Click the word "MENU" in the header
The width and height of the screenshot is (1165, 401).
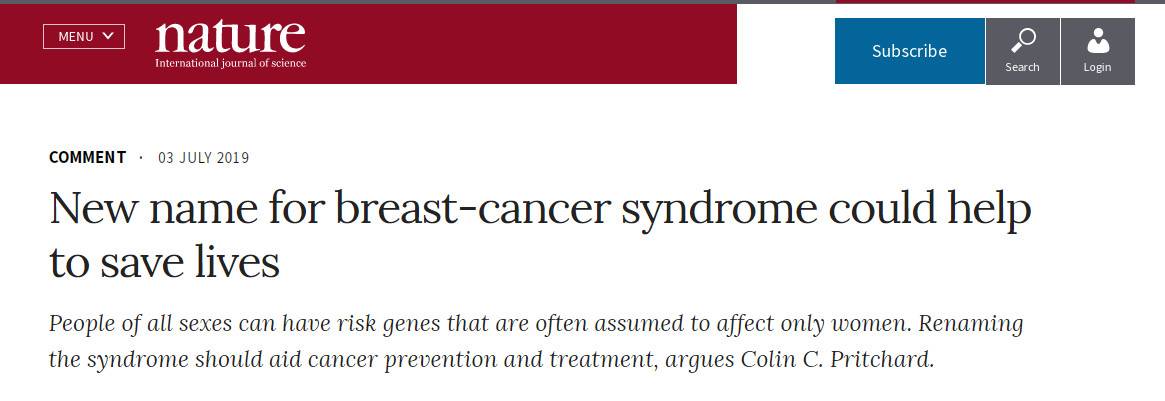pyautogui.click(x=75, y=37)
